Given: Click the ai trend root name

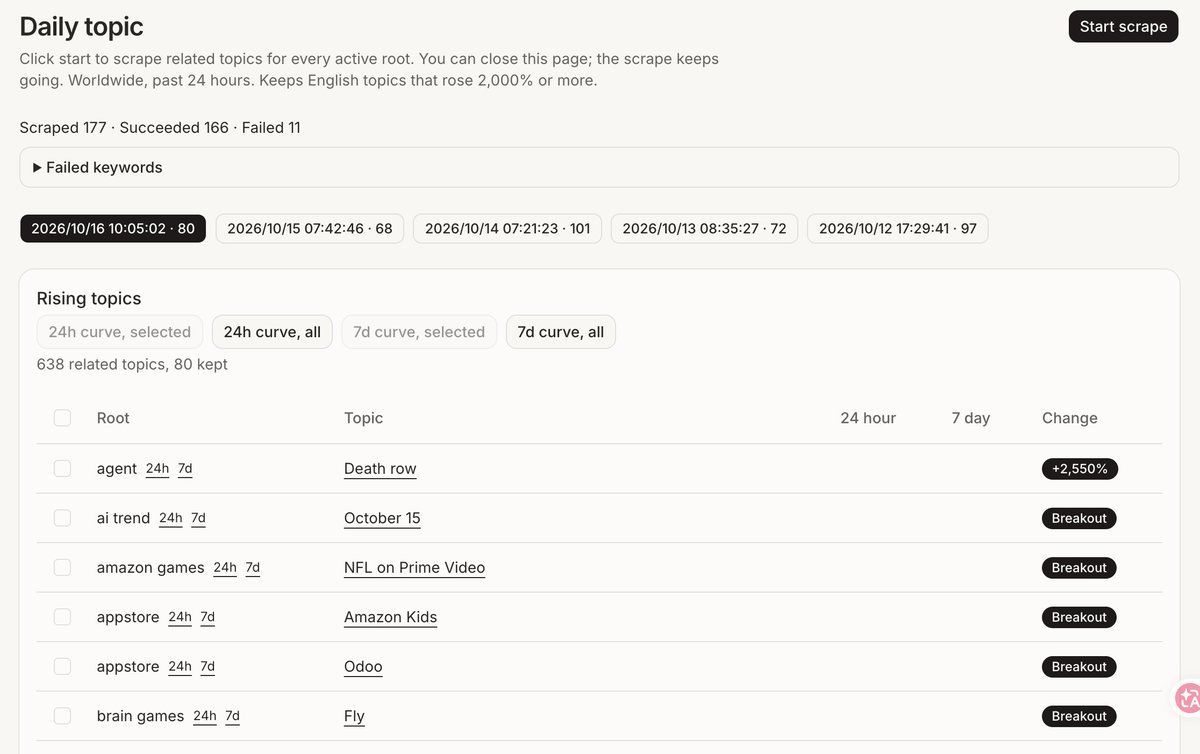Looking at the screenshot, I should (x=123, y=518).
